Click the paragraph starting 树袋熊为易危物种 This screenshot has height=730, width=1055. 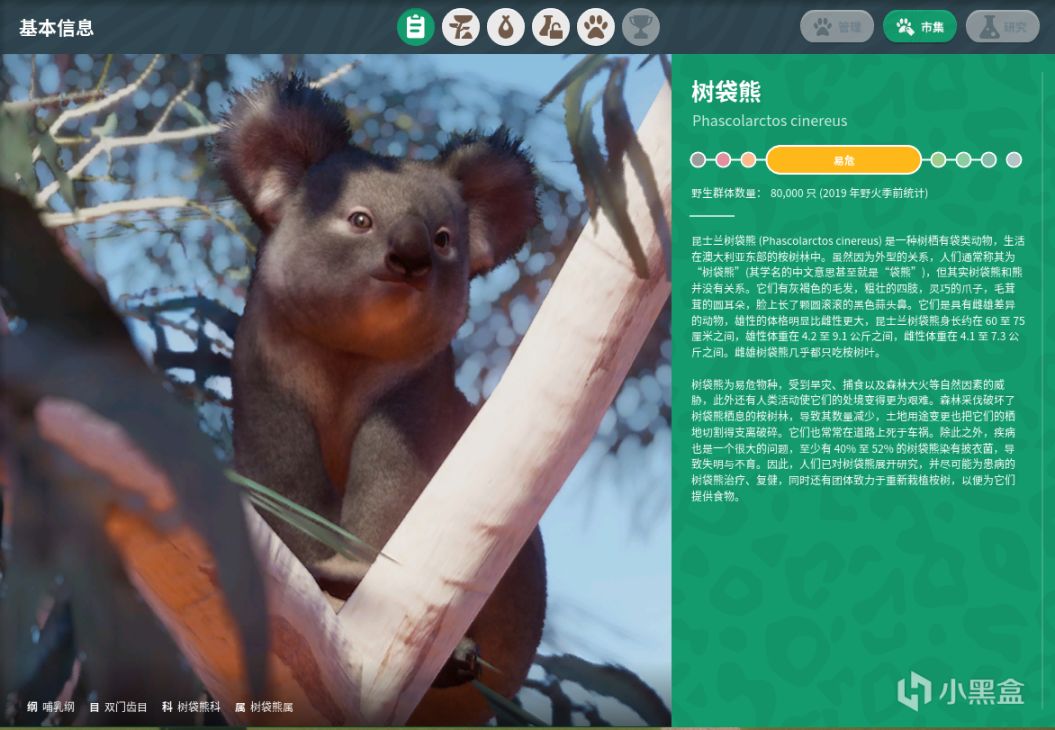853,440
